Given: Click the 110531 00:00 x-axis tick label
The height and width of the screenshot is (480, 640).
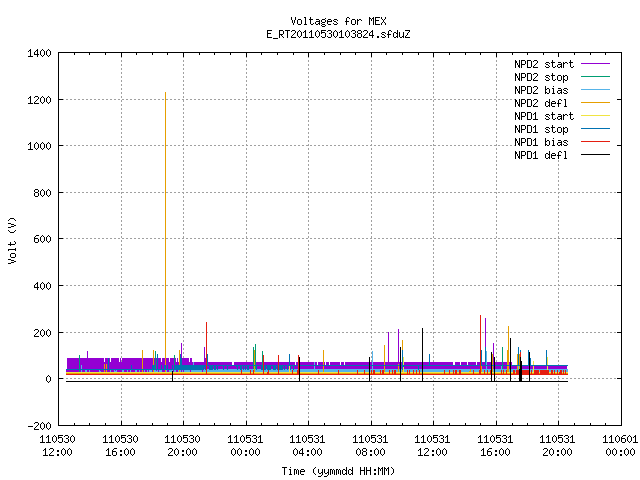Looking at the screenshot, I should click(x=245, y=446).
